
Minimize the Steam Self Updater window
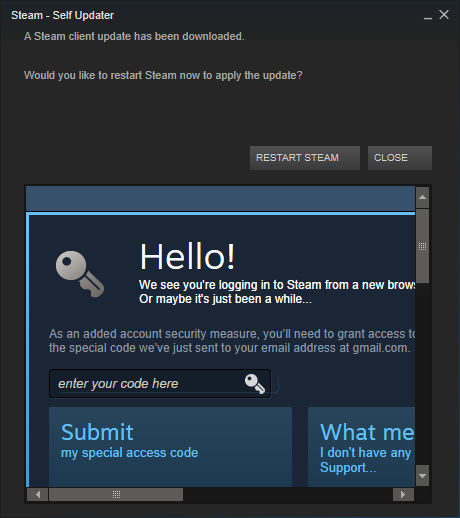428,15
